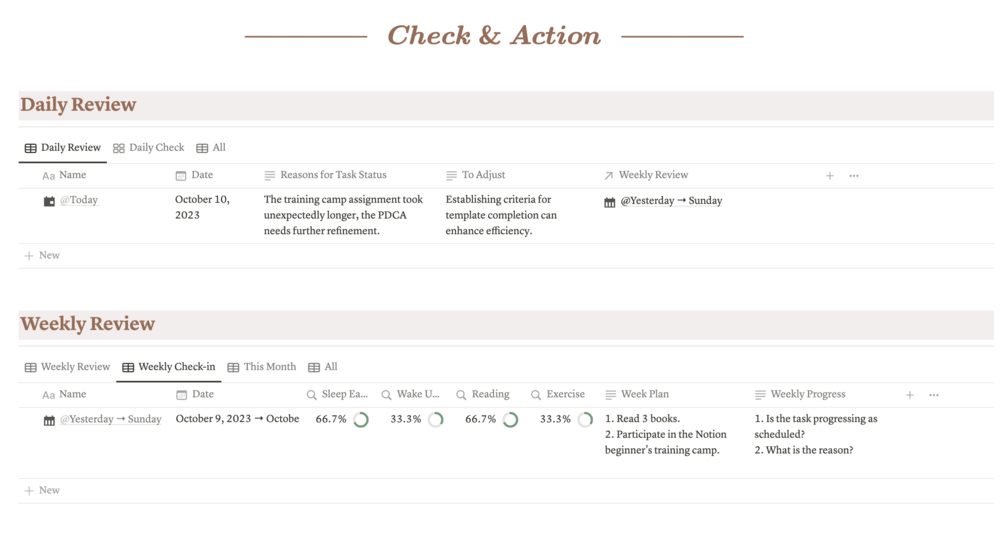Open the three-dot menu in Daily Review table
This screenshot has height=544, width=1005.
854,176
